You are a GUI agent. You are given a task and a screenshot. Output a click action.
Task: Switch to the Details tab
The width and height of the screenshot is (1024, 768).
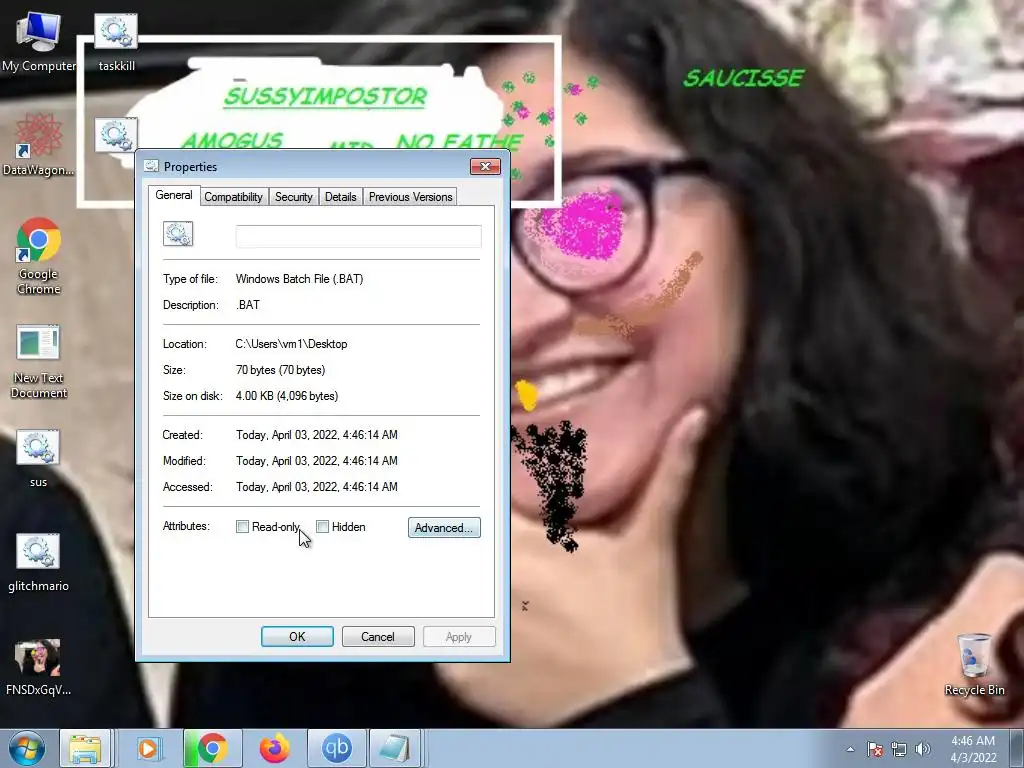click(340, 197)
